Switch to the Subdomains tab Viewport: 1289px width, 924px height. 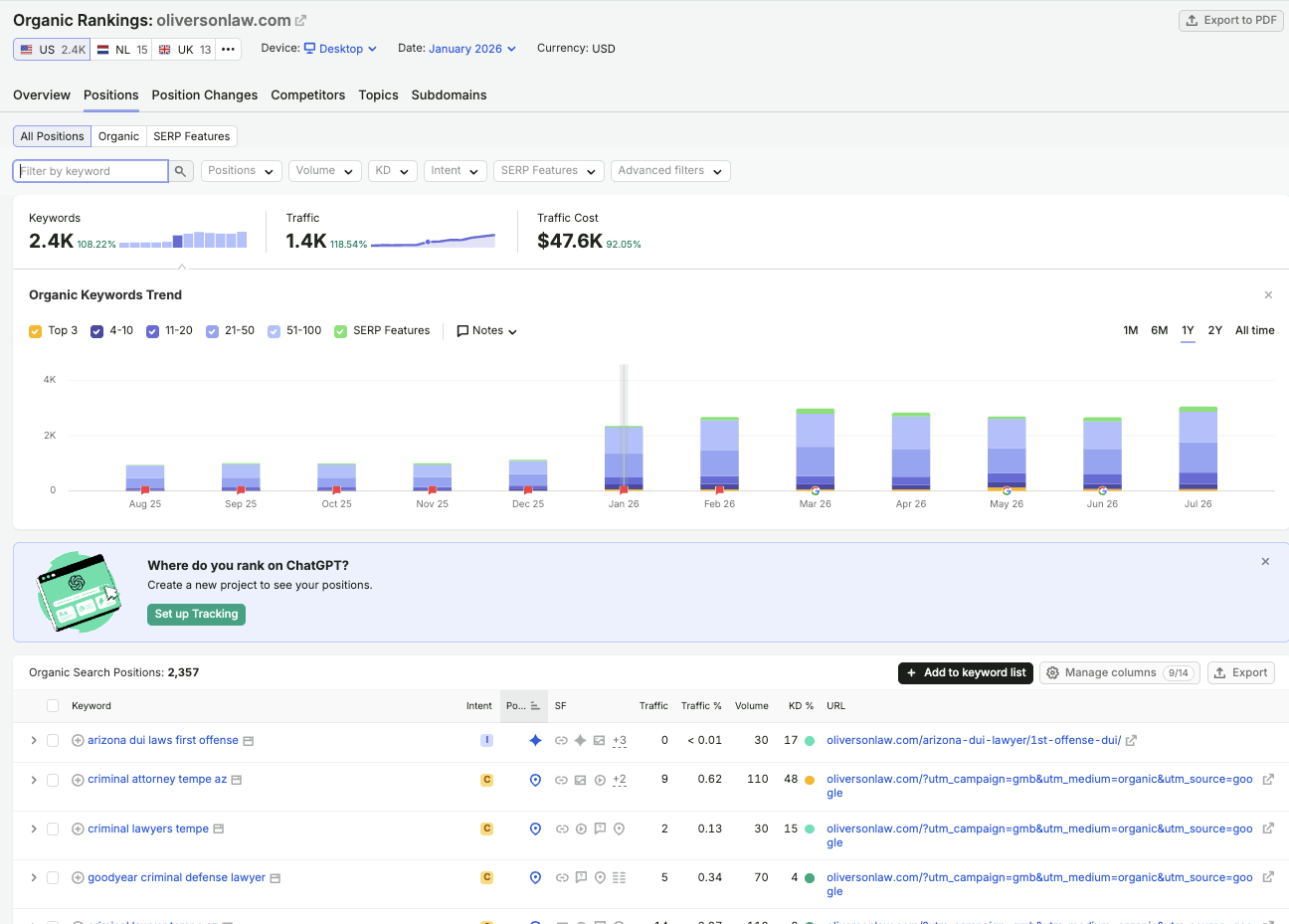(x=449, y=95)
